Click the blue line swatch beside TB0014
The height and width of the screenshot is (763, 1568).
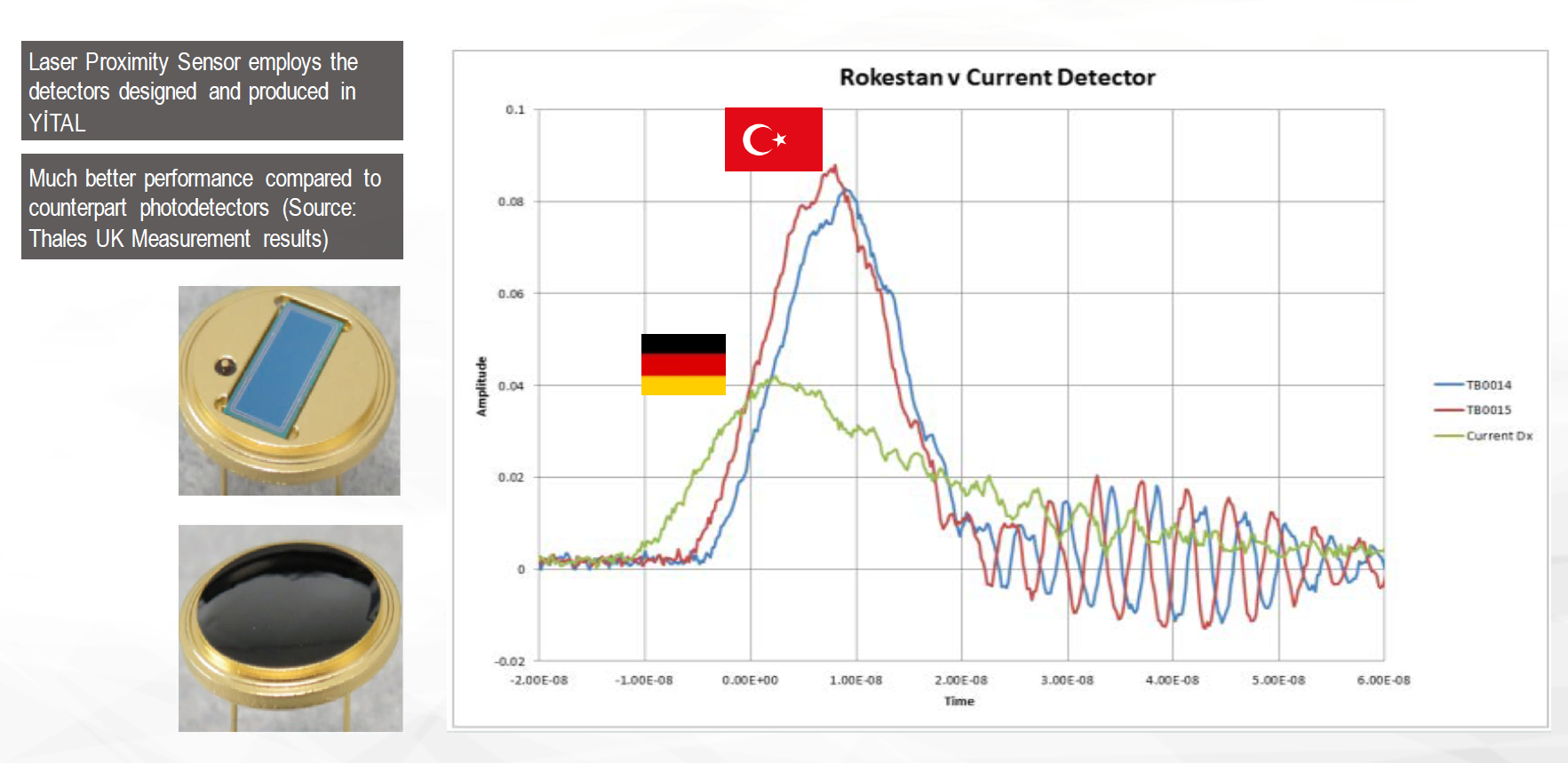pyautogui.click(x=1448, y=385)
